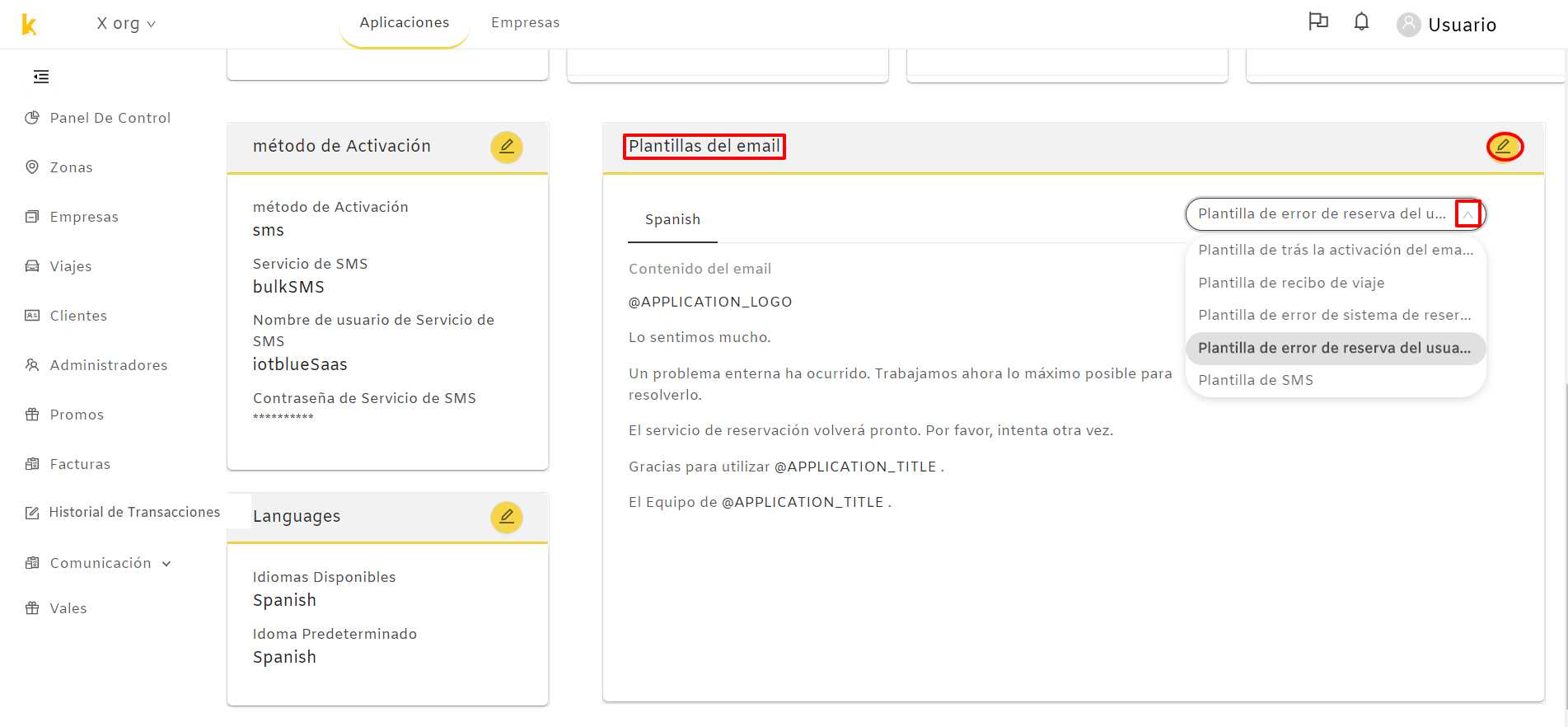Image resolution: width=1568 pixels, height=727 pixels.
Task: Open the Usuario account menu
Action: [1462, 25]
